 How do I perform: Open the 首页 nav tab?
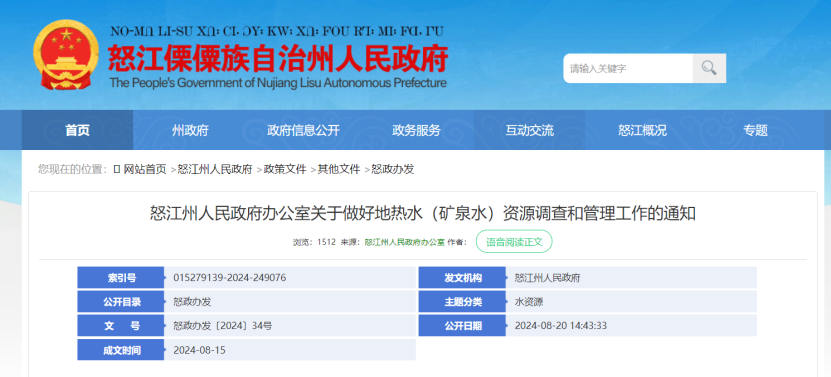[x=77, y=130]
